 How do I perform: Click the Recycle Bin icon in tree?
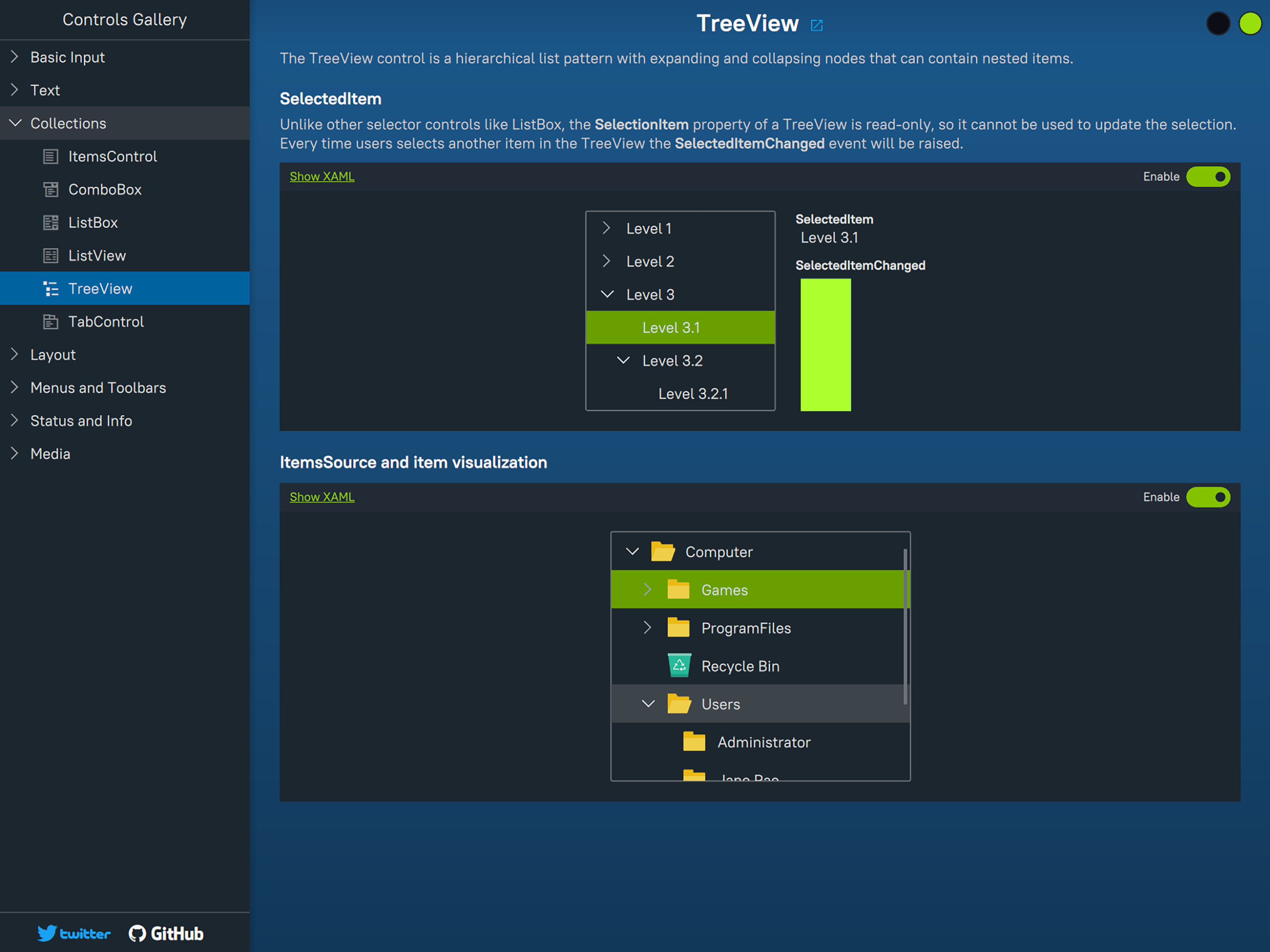[x=679, y=666]
